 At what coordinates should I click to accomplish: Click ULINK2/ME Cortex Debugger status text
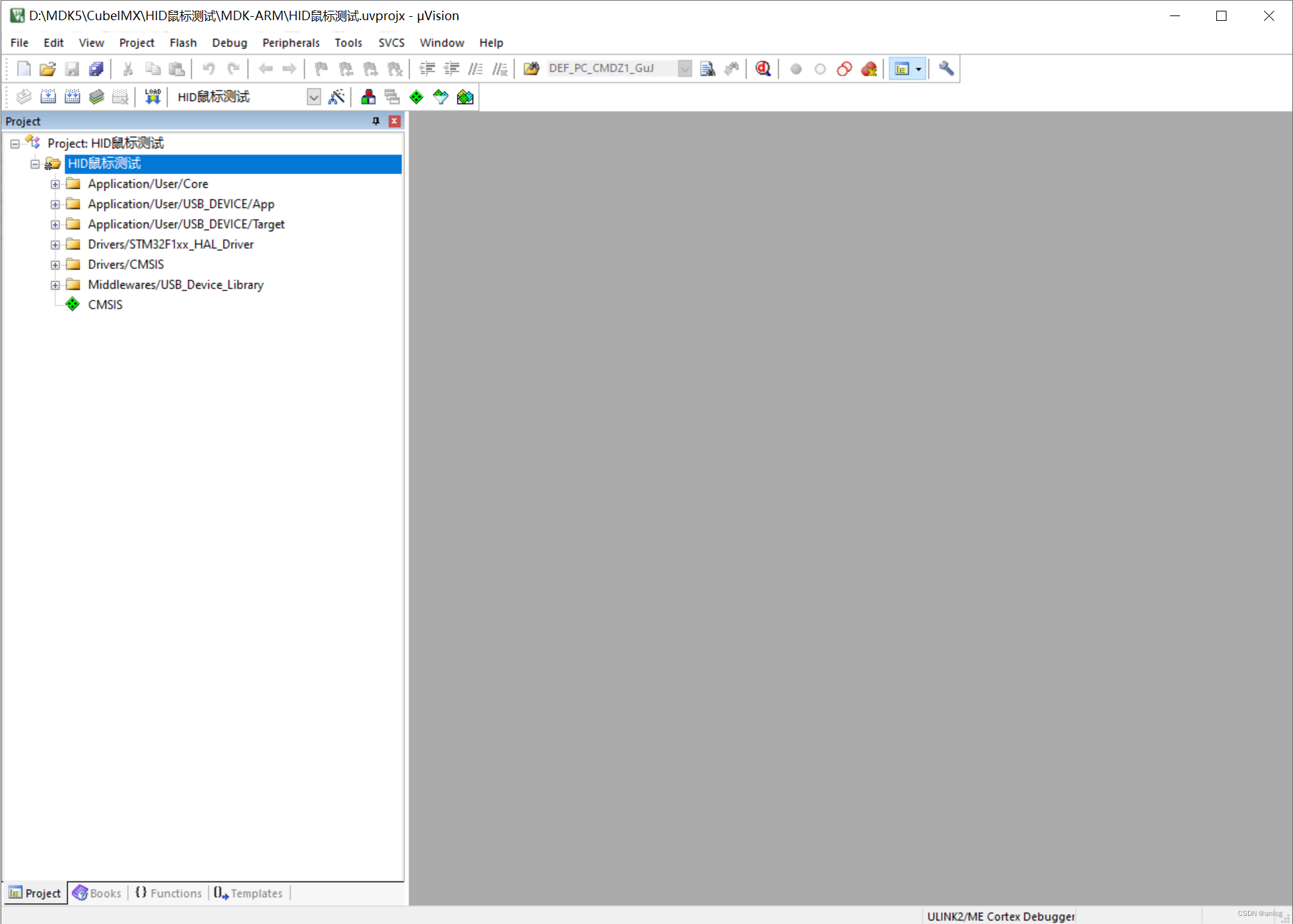tap(1001, 916)
